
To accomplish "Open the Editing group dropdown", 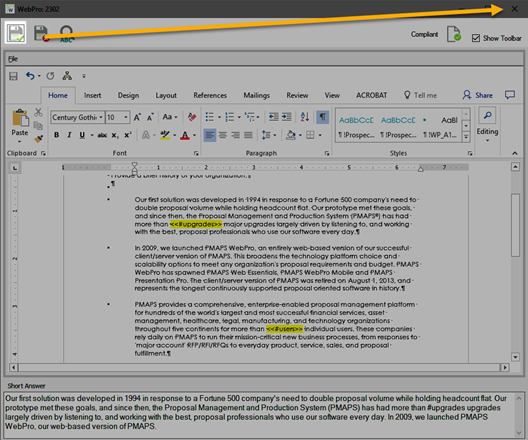I will pos(487,125).
